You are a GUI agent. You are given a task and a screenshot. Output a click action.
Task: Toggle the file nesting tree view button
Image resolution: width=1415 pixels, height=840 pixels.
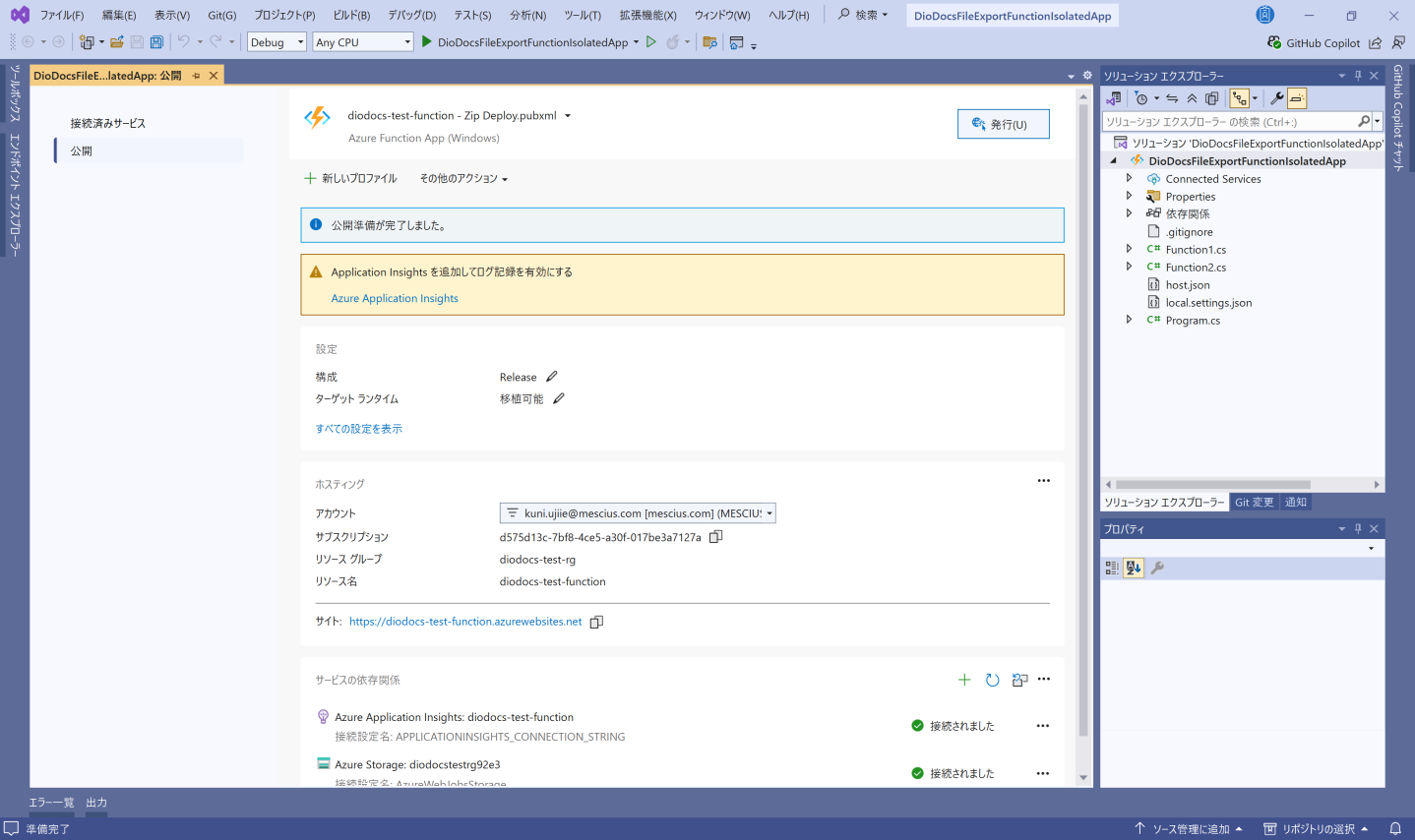pos(1239,98)
